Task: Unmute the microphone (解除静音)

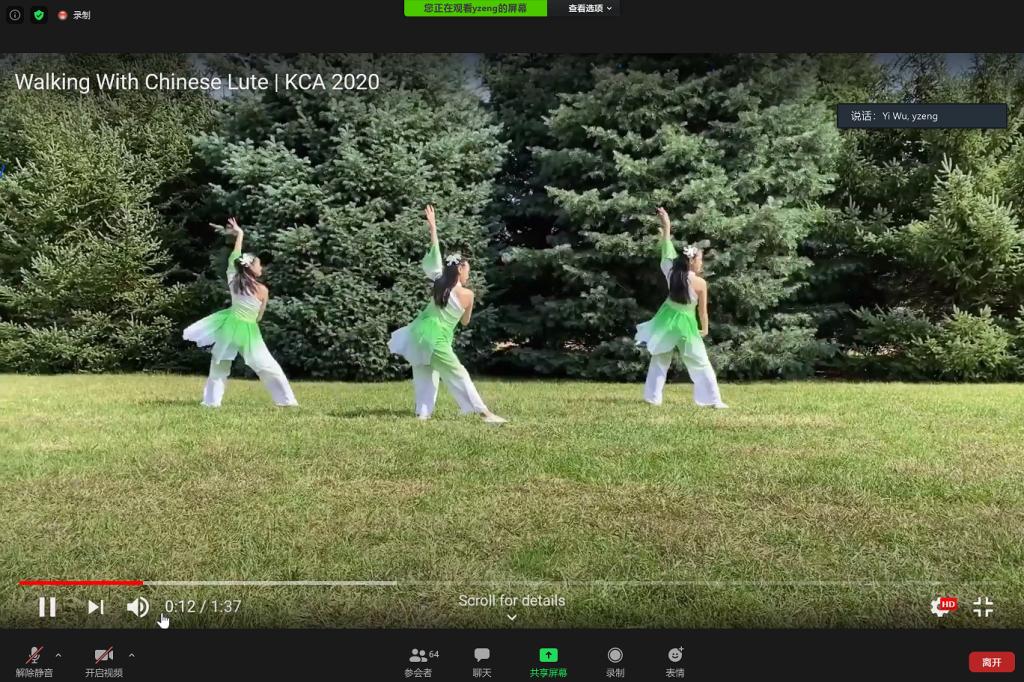Action: pos(34,660)
